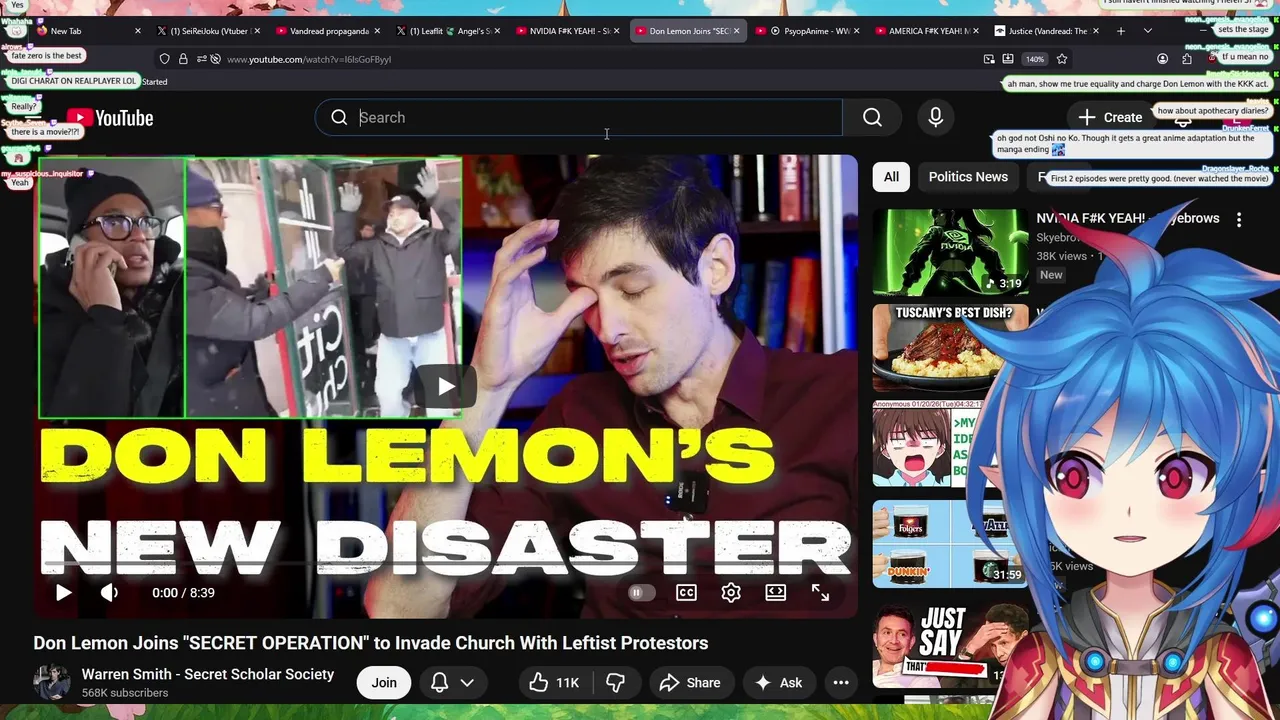Switch to the SeiReiJoku Vtuber tab

tap(208, 31)
